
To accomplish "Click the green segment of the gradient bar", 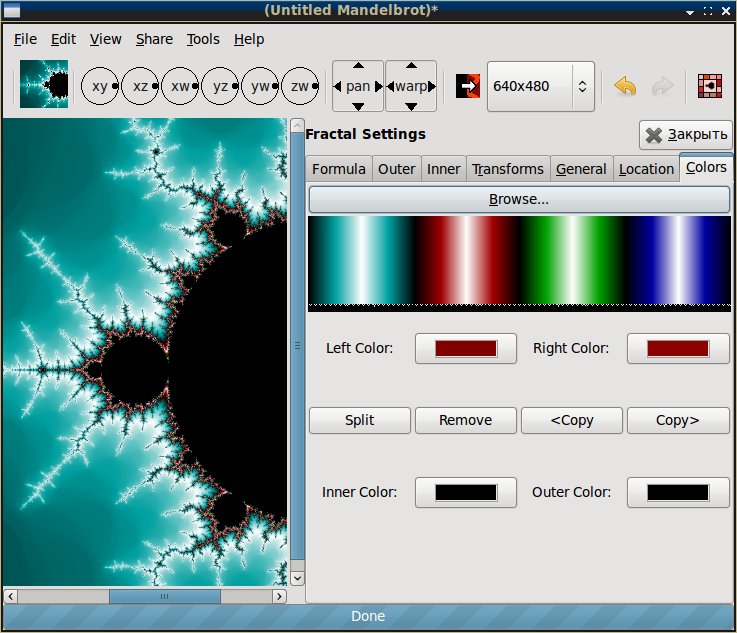I will point(572,260).
